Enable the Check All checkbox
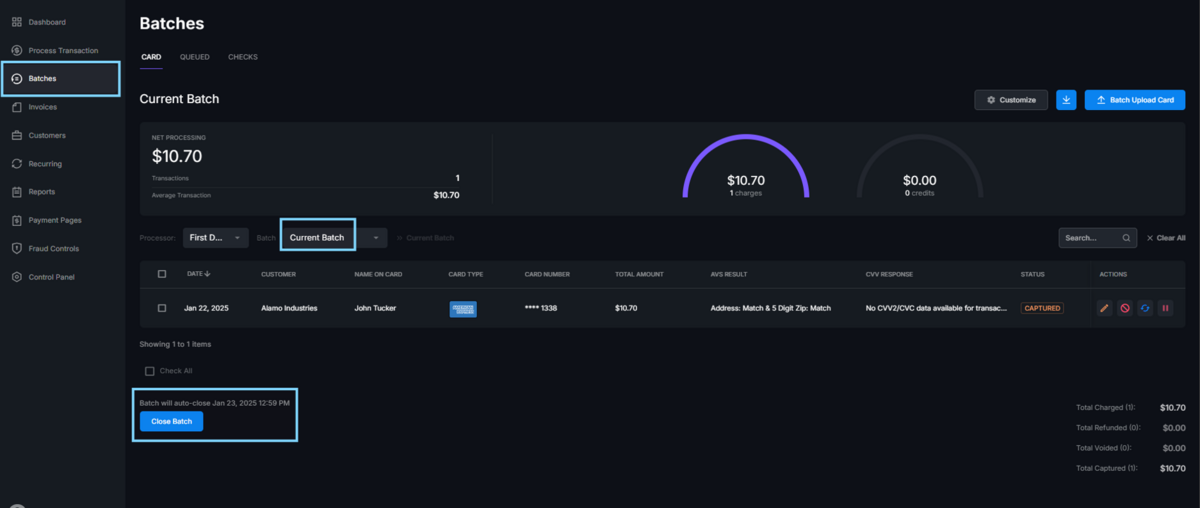1200x508 pixels. point(150,371)
